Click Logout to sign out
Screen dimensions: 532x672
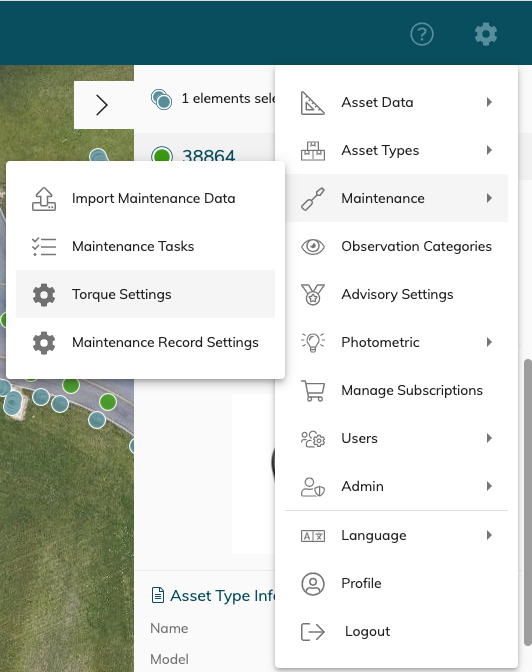pyautogui.click(x=397, y=631)
